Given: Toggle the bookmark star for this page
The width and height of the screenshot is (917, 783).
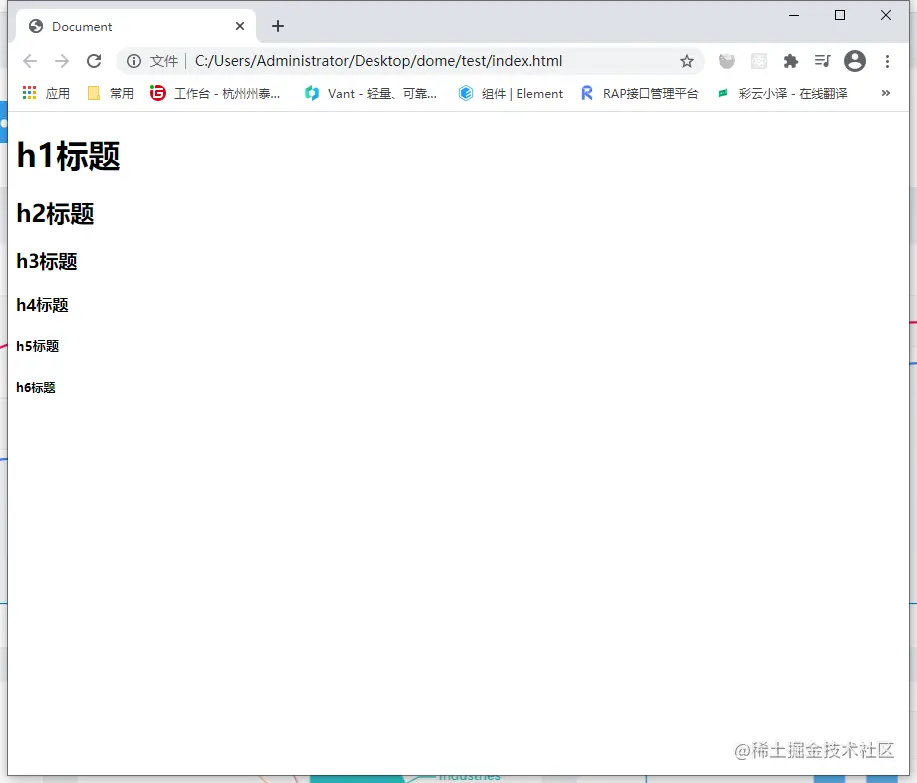Looking at the screenshot, I should [x=687, y=61].
